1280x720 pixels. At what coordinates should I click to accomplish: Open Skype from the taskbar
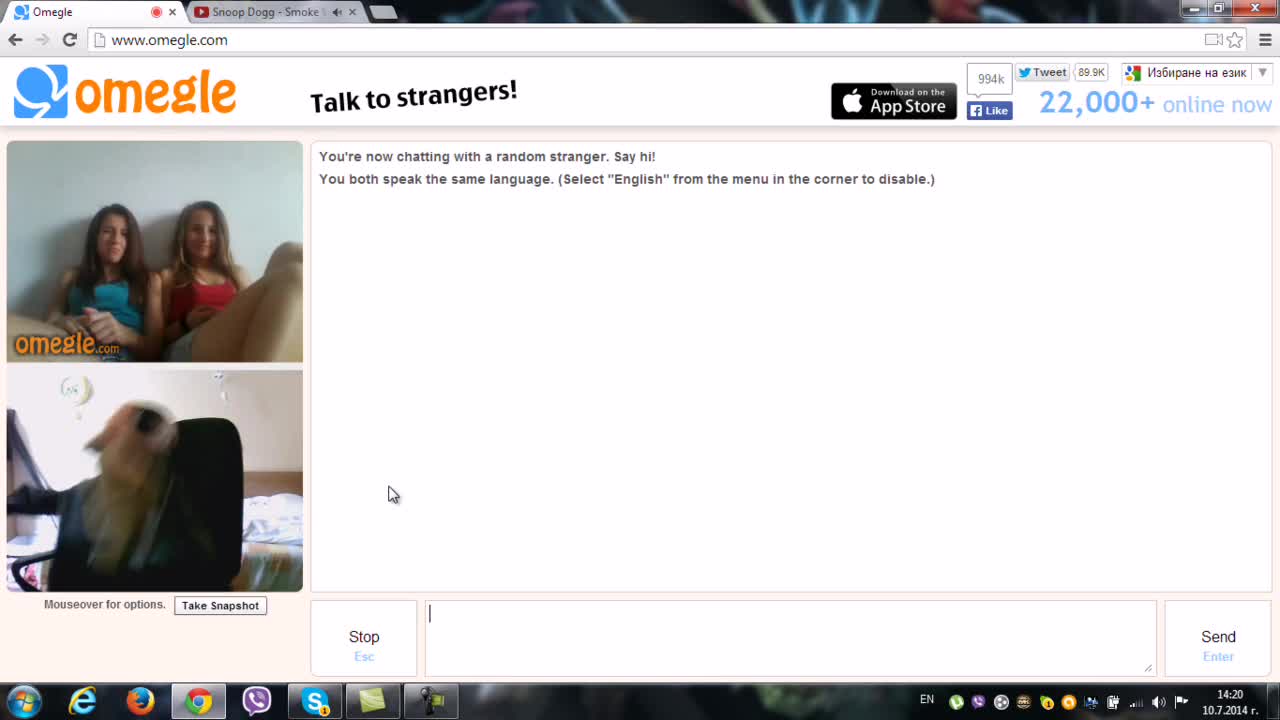(316, 702)
